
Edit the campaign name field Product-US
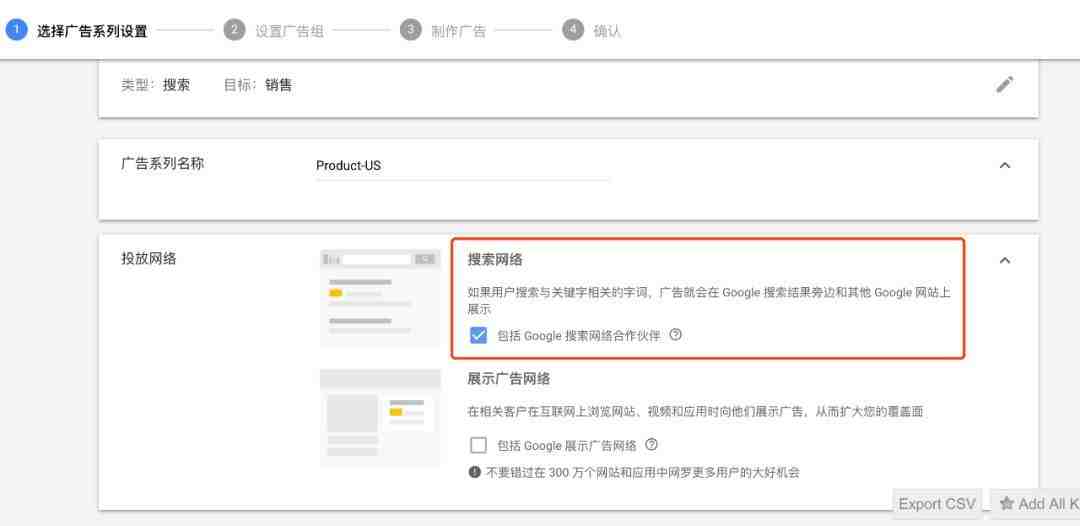(462, 166)
